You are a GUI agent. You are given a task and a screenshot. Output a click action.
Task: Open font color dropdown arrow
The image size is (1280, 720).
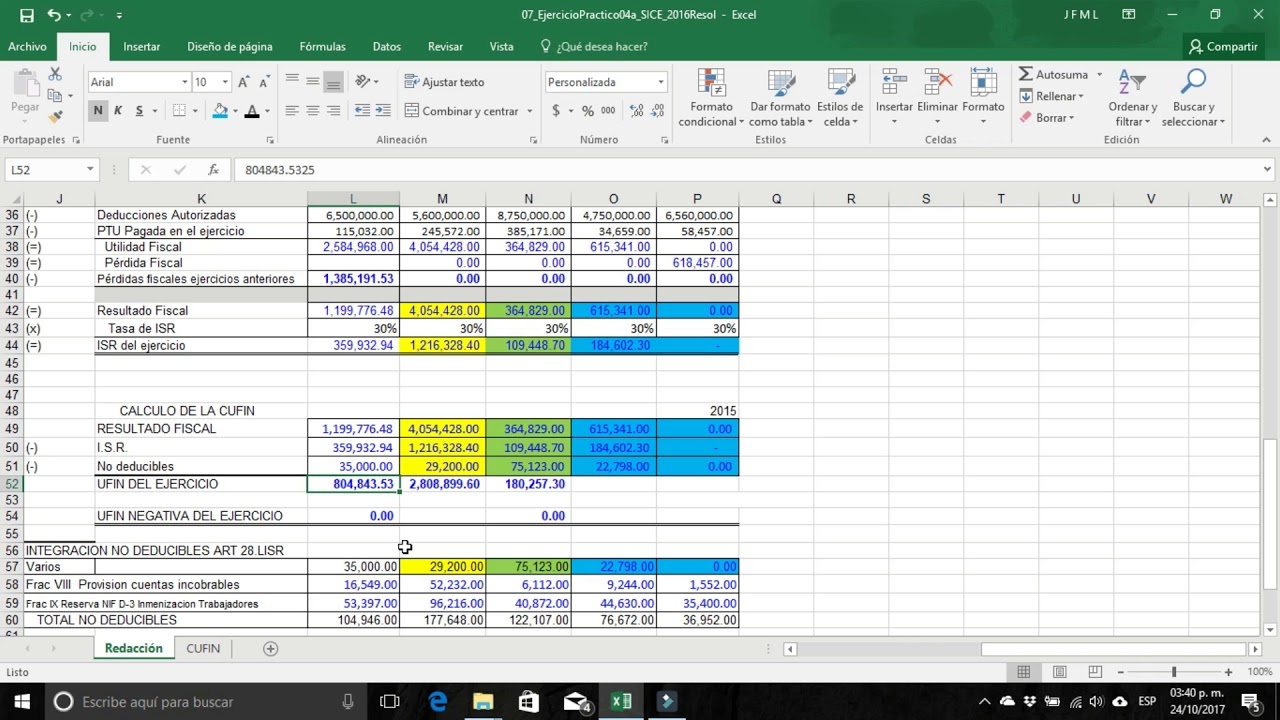[x=267, y=111]
